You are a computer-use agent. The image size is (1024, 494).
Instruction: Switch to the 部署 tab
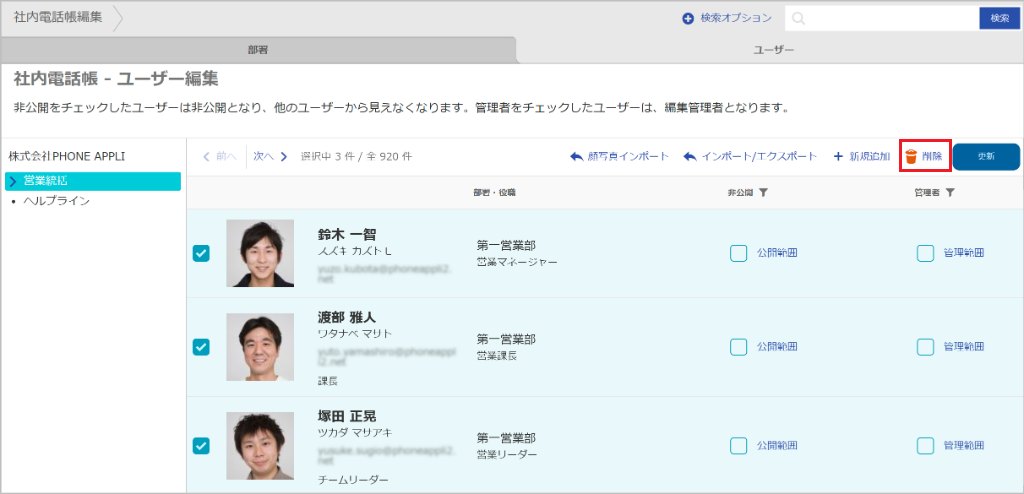point(257,49)
